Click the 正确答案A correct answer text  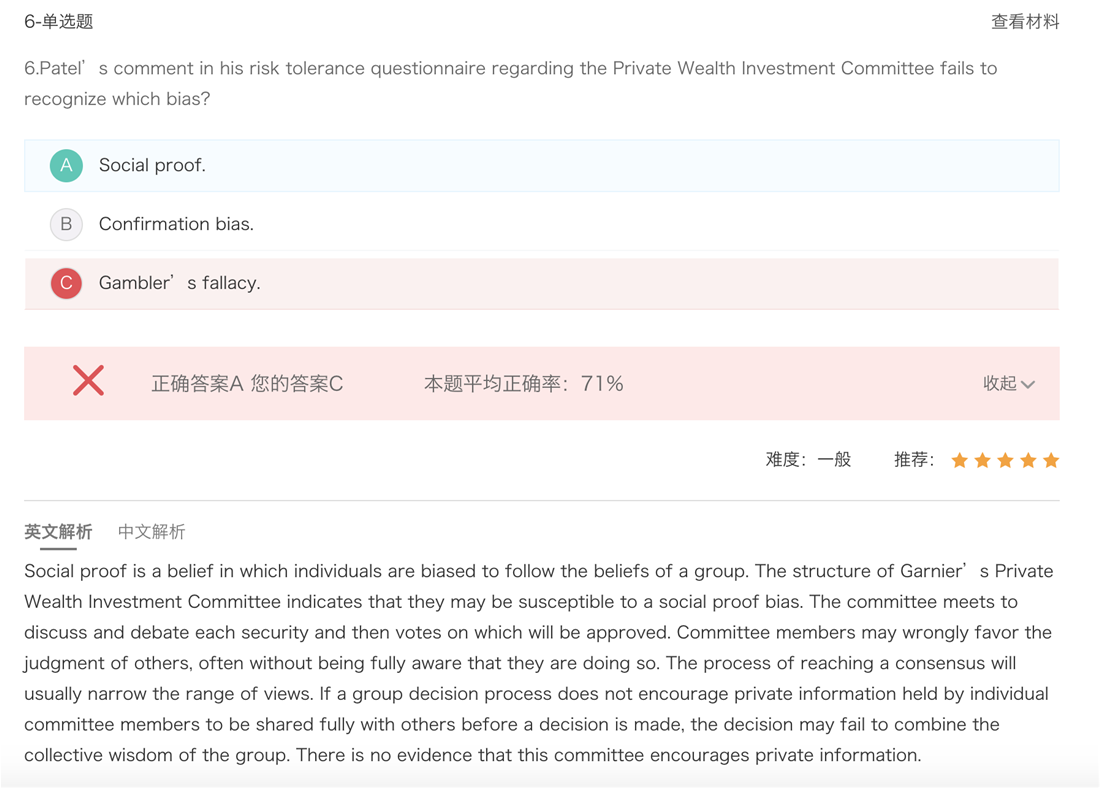(x=197, y=384)
